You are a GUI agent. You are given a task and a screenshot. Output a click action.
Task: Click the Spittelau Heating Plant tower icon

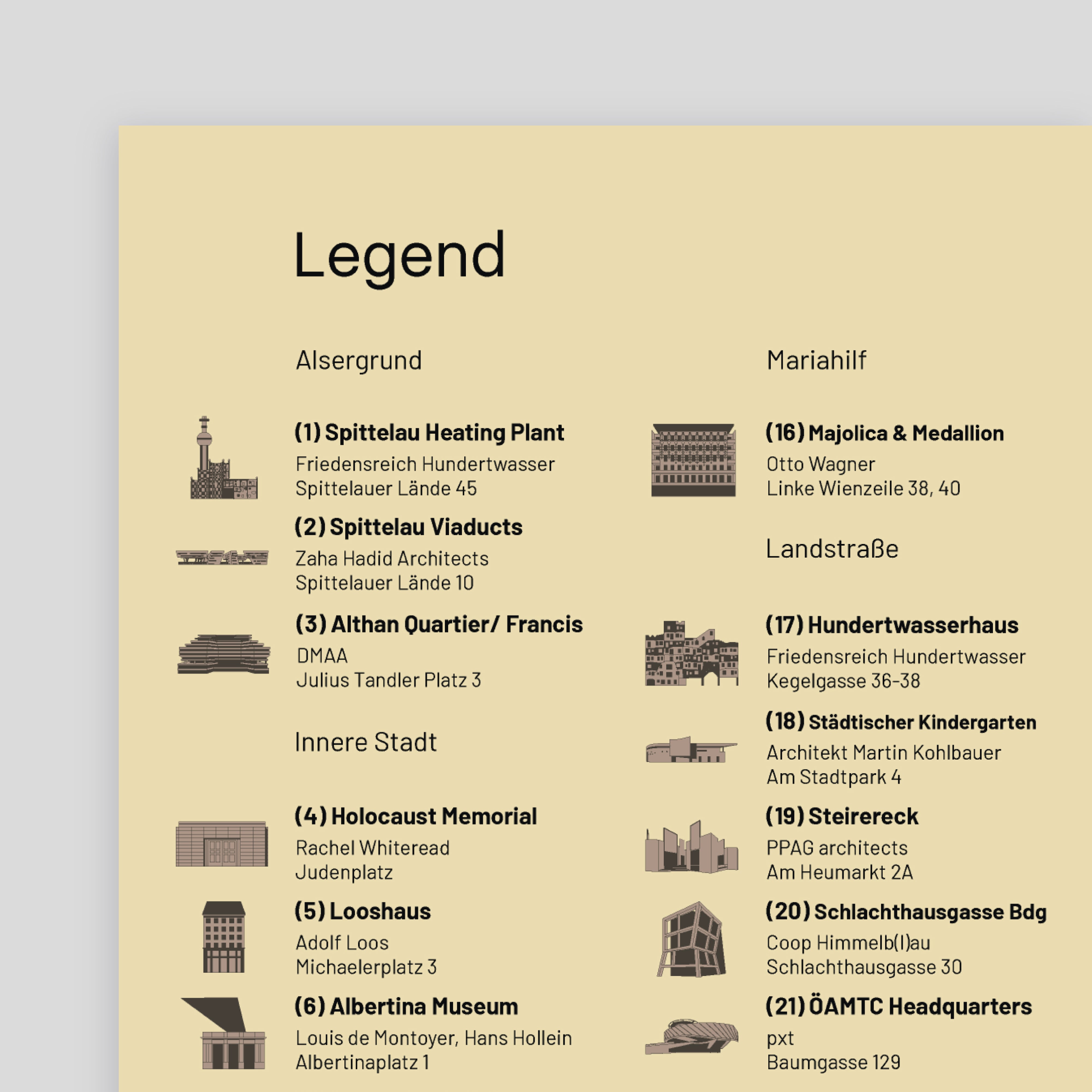tap(224, 458)
